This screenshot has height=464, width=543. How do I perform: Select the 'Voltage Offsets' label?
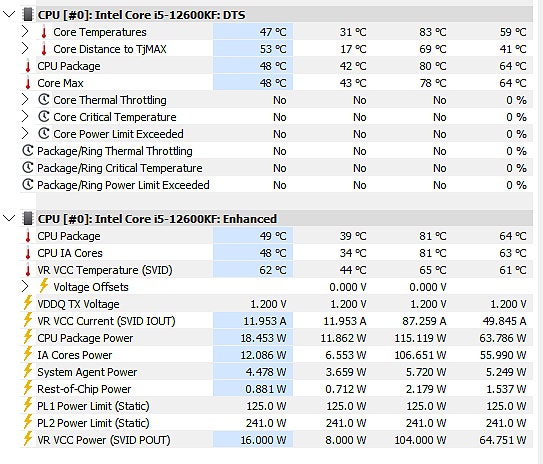pos(91,287)
